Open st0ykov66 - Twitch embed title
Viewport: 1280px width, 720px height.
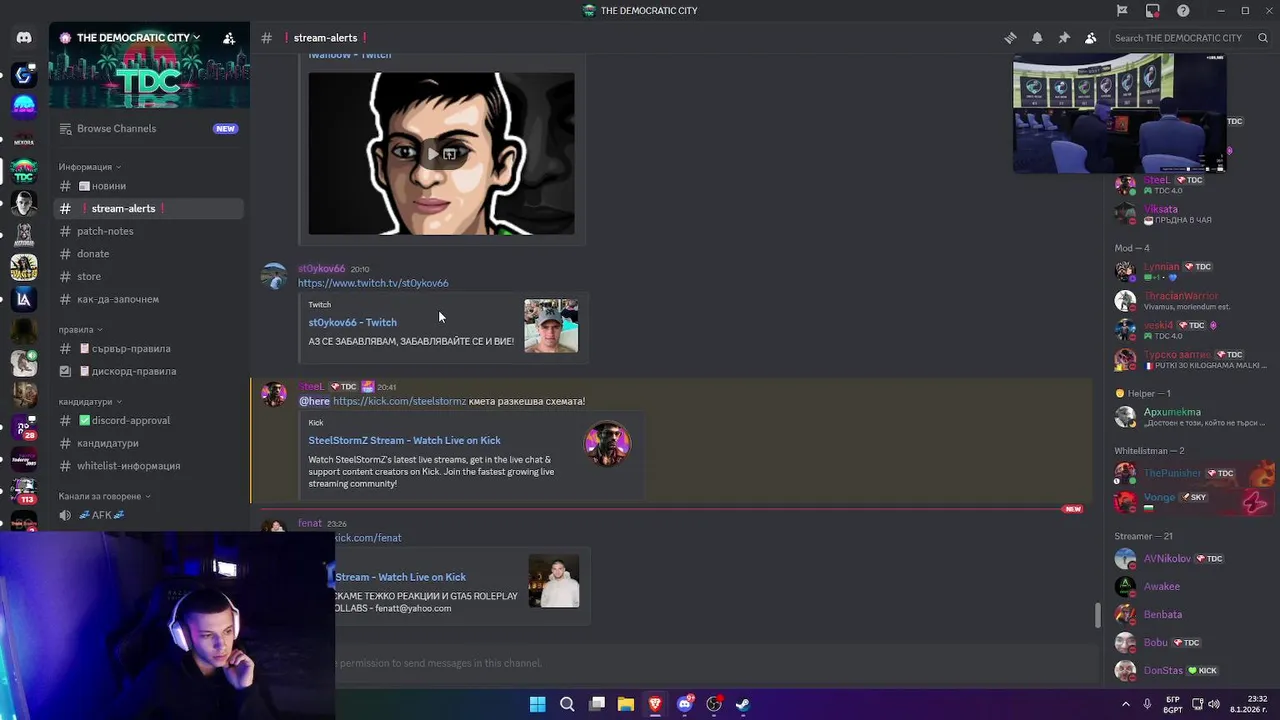[x=352, y=322]
